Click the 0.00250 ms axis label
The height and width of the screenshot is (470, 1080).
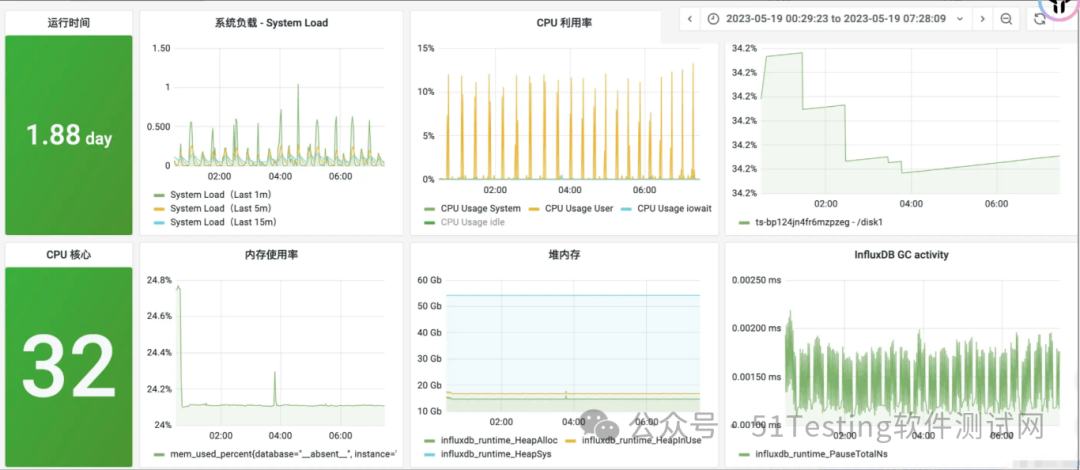[756, 280]
